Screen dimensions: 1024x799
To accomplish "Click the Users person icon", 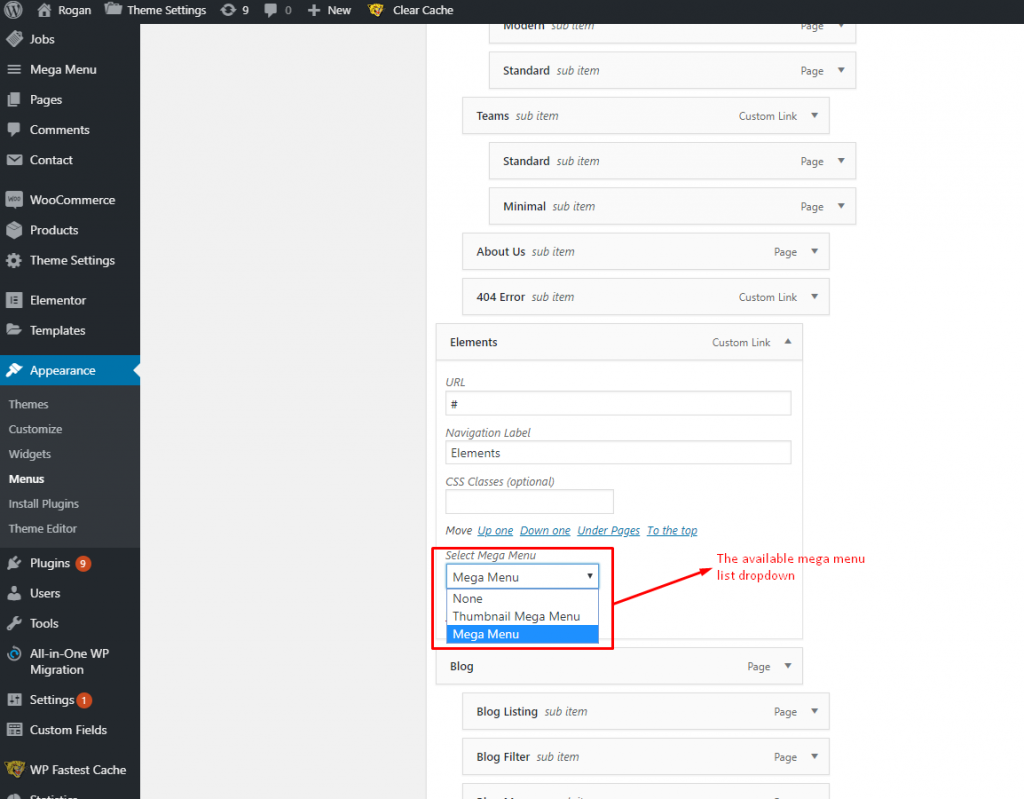I will click(x=14, y=593).
